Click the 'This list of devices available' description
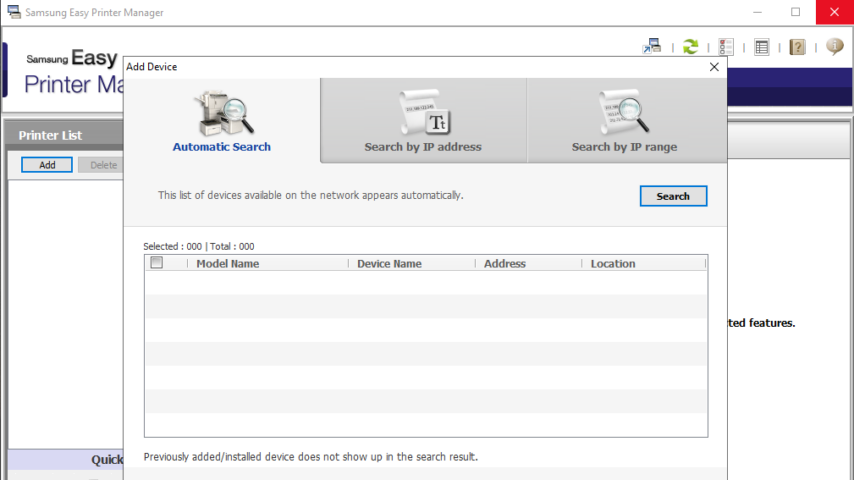The image size is (854, 480). point(310,195)
